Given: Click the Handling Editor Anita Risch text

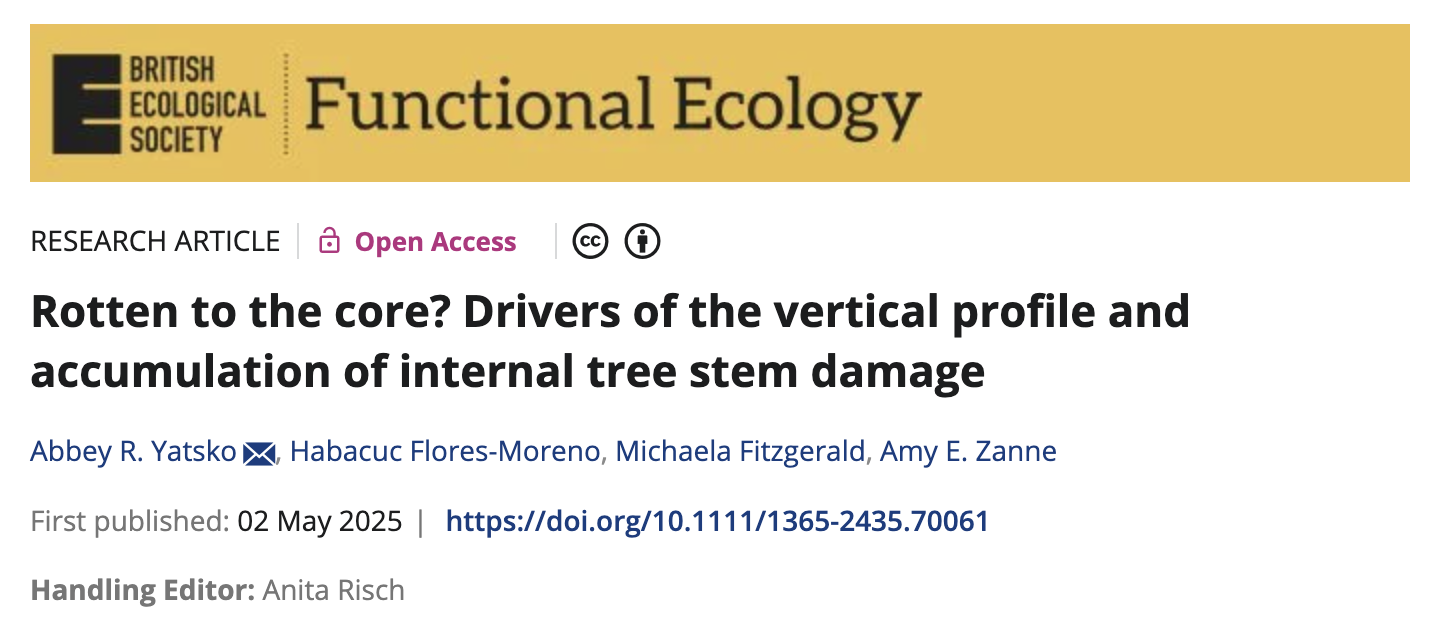Looking at the screenshot, I should pyautogui.click(x=218, y=590).
